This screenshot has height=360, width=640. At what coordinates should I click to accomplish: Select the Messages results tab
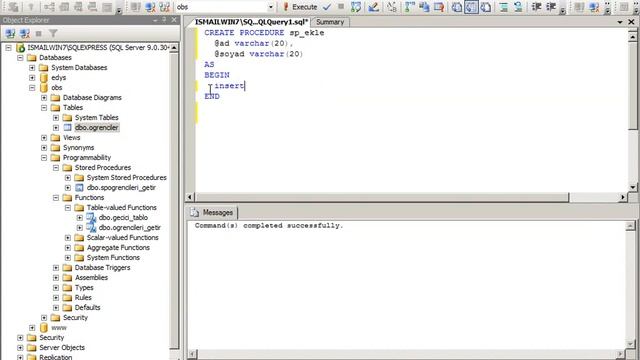[x=212, y=213]
